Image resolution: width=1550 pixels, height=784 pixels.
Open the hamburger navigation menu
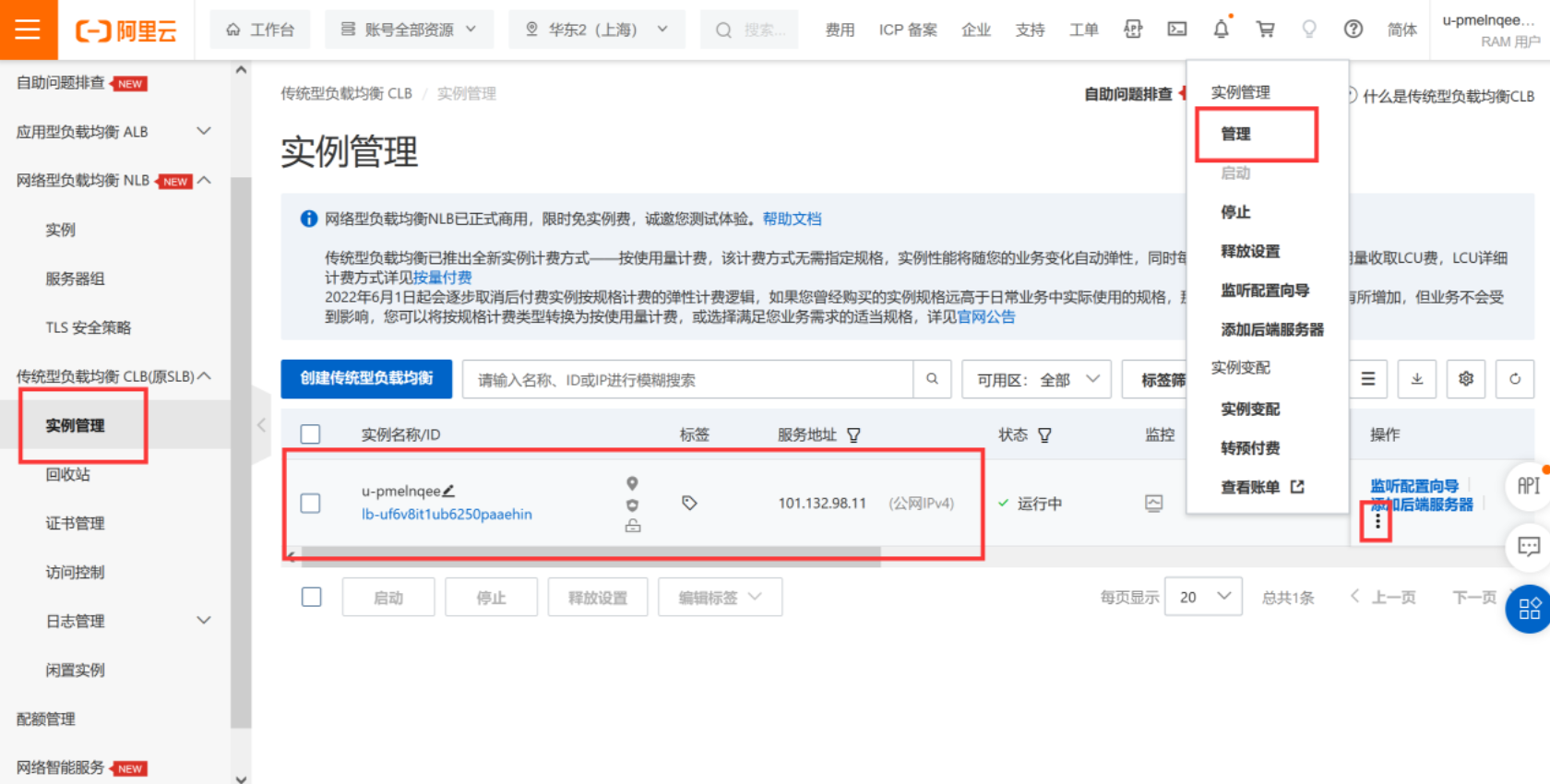point(28,30)
